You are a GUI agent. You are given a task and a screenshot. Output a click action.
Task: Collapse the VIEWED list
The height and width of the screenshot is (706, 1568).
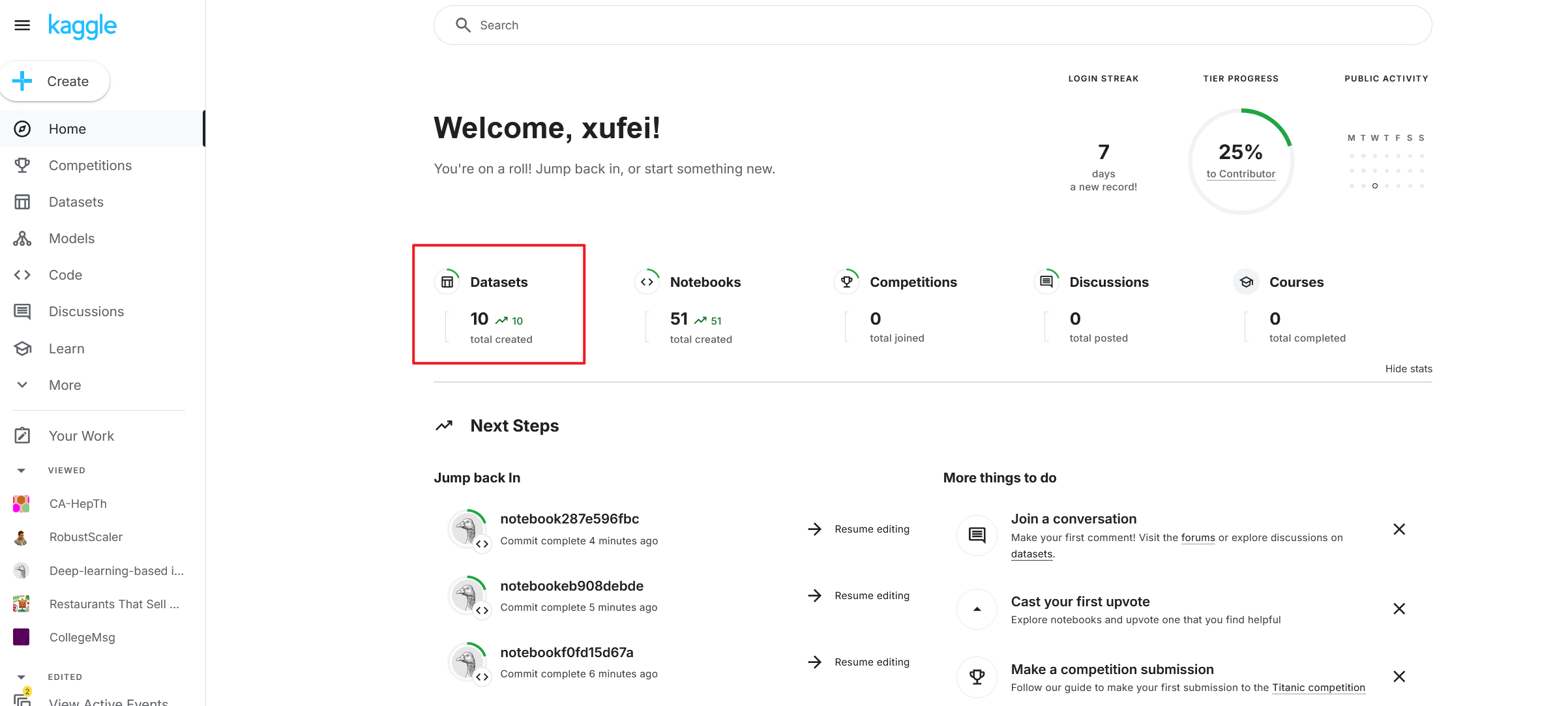click(x=22, y=471)
